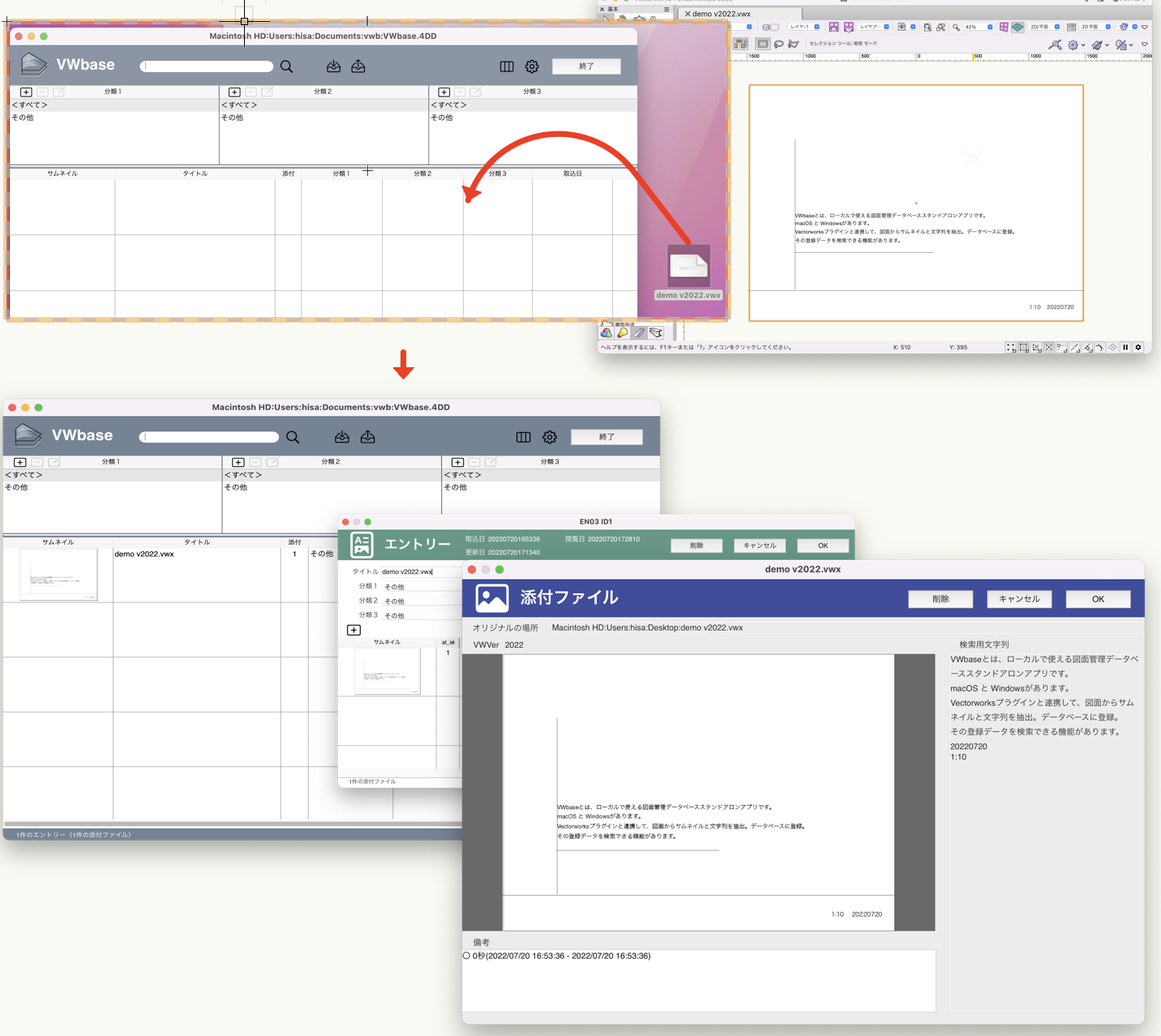The height and width of the screenshot is (1036, 1161).
Task: Click タイトル column header in lower VWbase window
Action: [196, 542]
